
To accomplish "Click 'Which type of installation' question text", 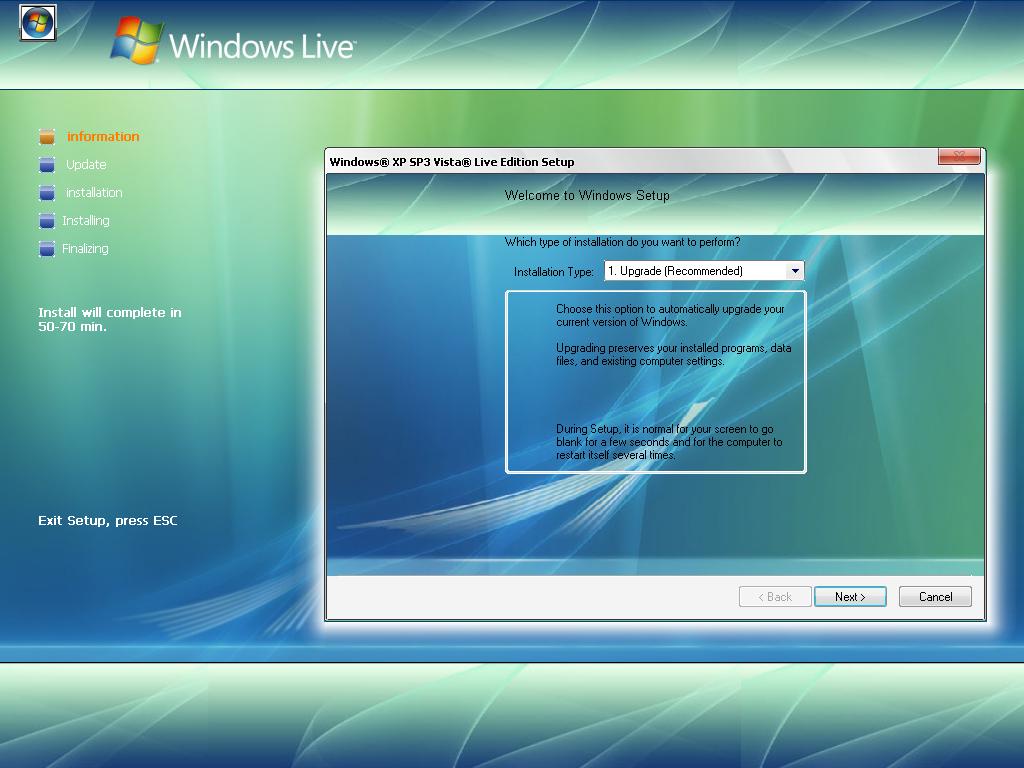I will [622, 242].
